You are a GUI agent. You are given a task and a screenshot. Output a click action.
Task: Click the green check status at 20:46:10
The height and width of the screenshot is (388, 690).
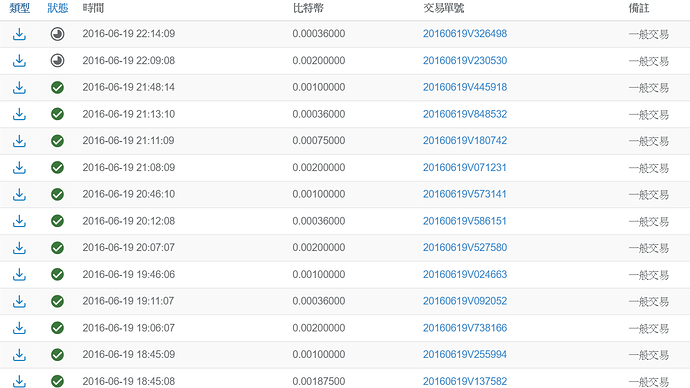pos(57,194)
